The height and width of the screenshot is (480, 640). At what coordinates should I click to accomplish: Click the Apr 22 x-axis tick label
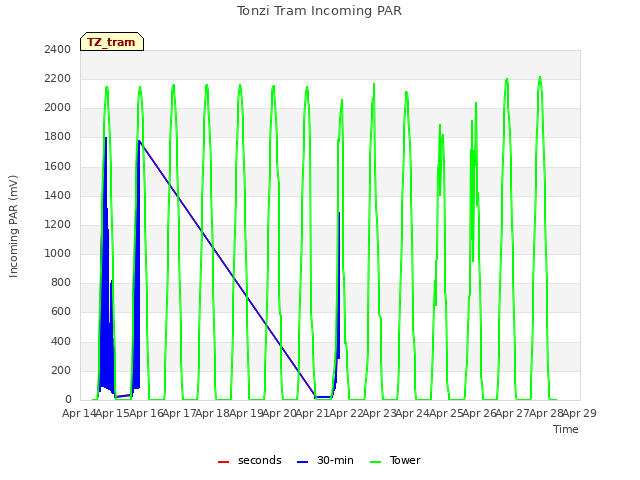pos(347,413)
